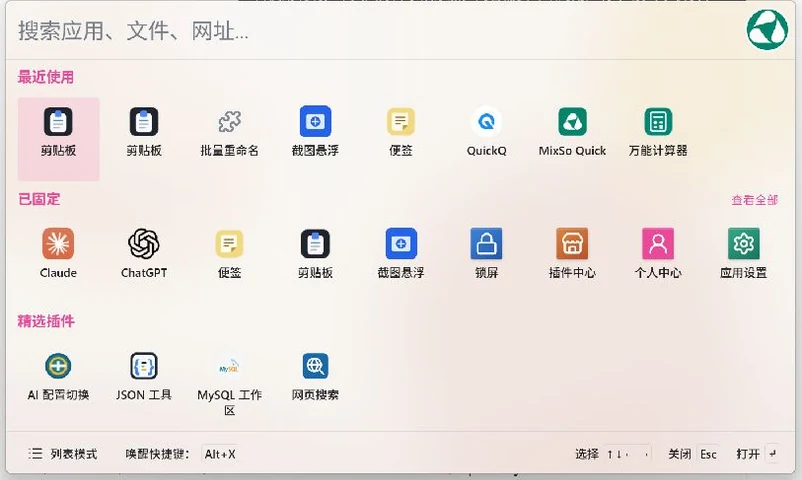Click the 精选插件 section heading
Viewport: 802px width, 480px height.
tap(46, 321)
